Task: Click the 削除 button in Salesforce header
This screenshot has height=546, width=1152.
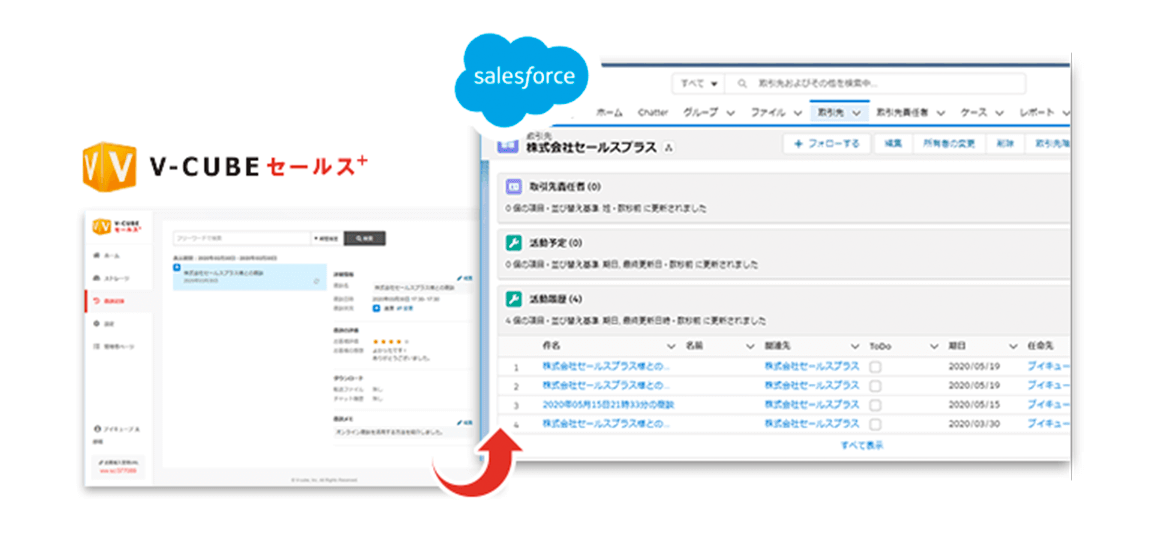Action: click(1004, 144)
